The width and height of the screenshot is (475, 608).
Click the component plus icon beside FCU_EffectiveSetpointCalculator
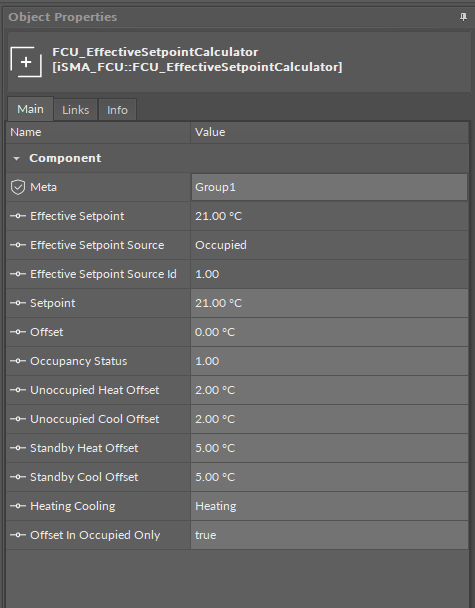(26, 62)
